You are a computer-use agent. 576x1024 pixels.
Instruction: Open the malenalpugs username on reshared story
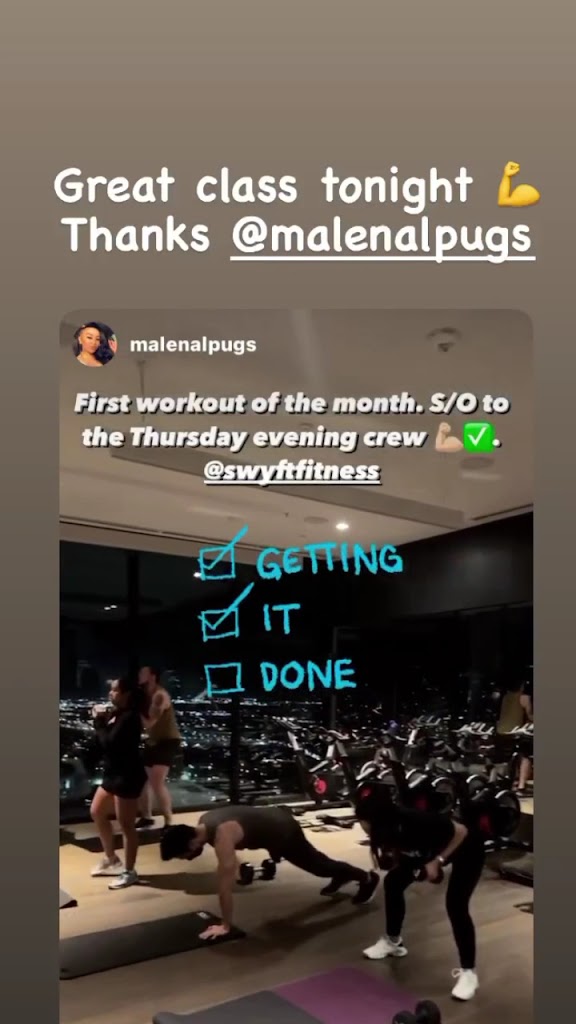pos(193,345)
